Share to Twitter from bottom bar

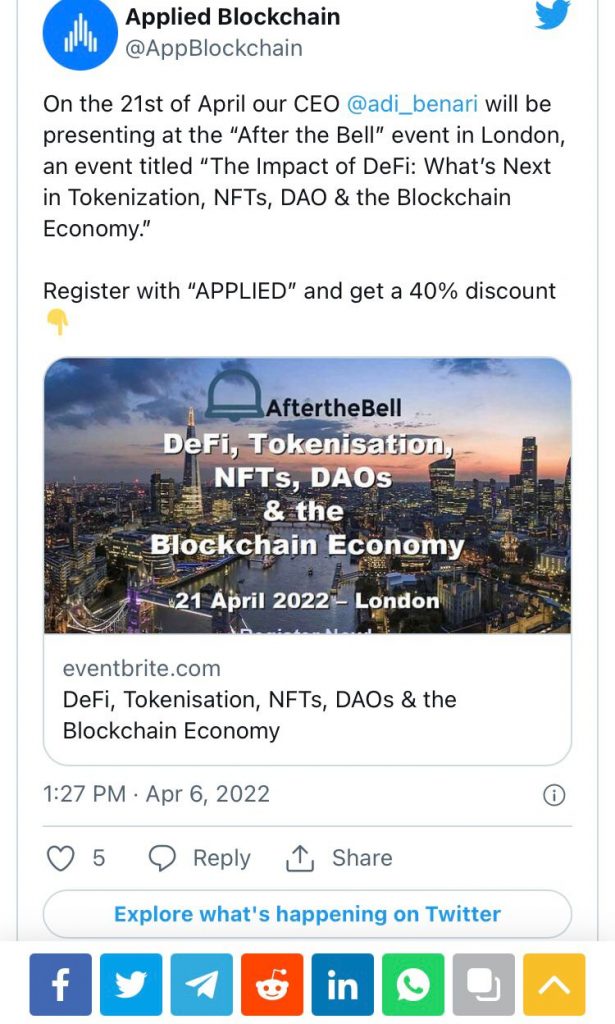click(x=131, y=985)
